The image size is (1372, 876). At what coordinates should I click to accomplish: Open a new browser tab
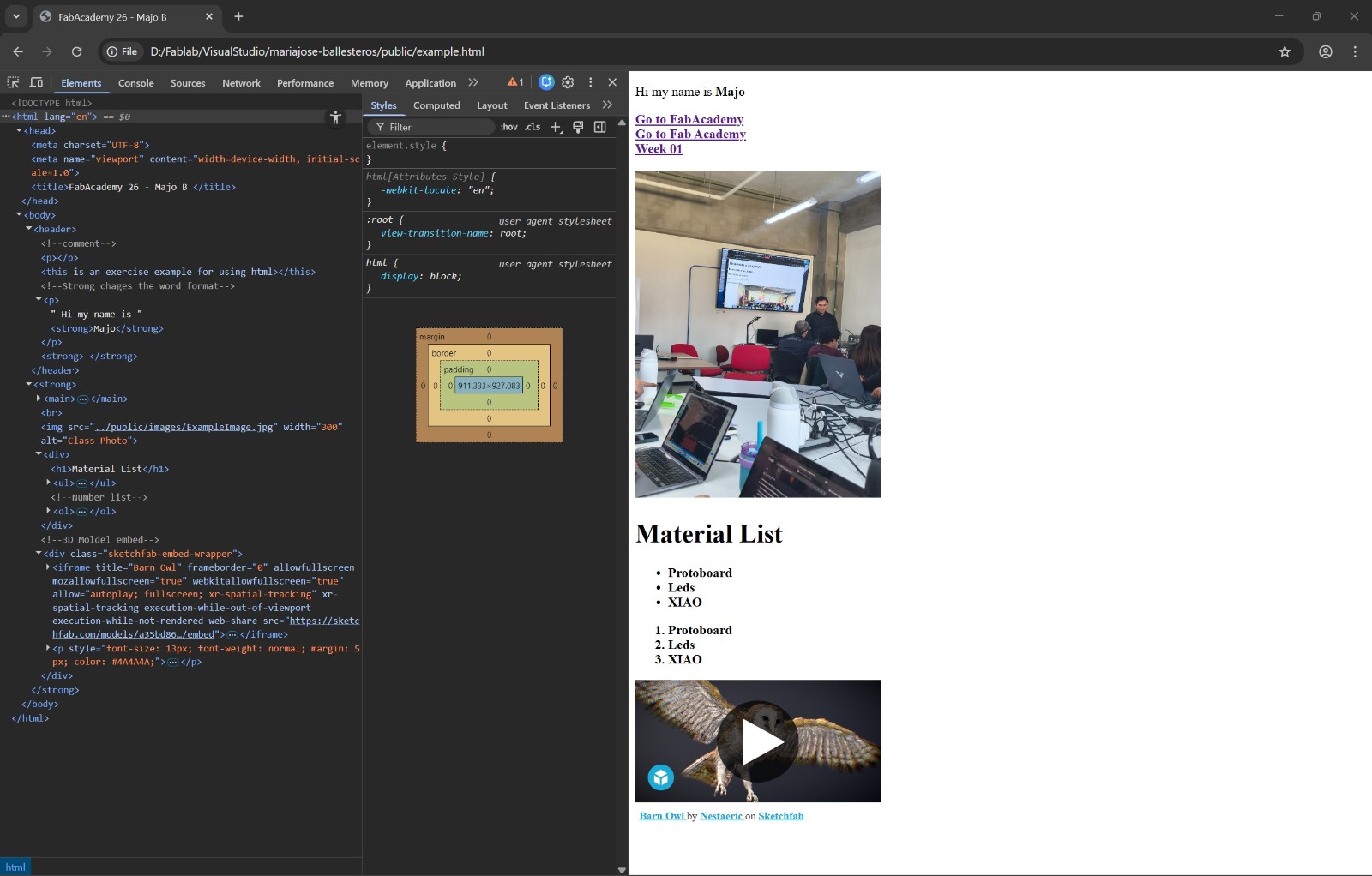coord(238,16)
